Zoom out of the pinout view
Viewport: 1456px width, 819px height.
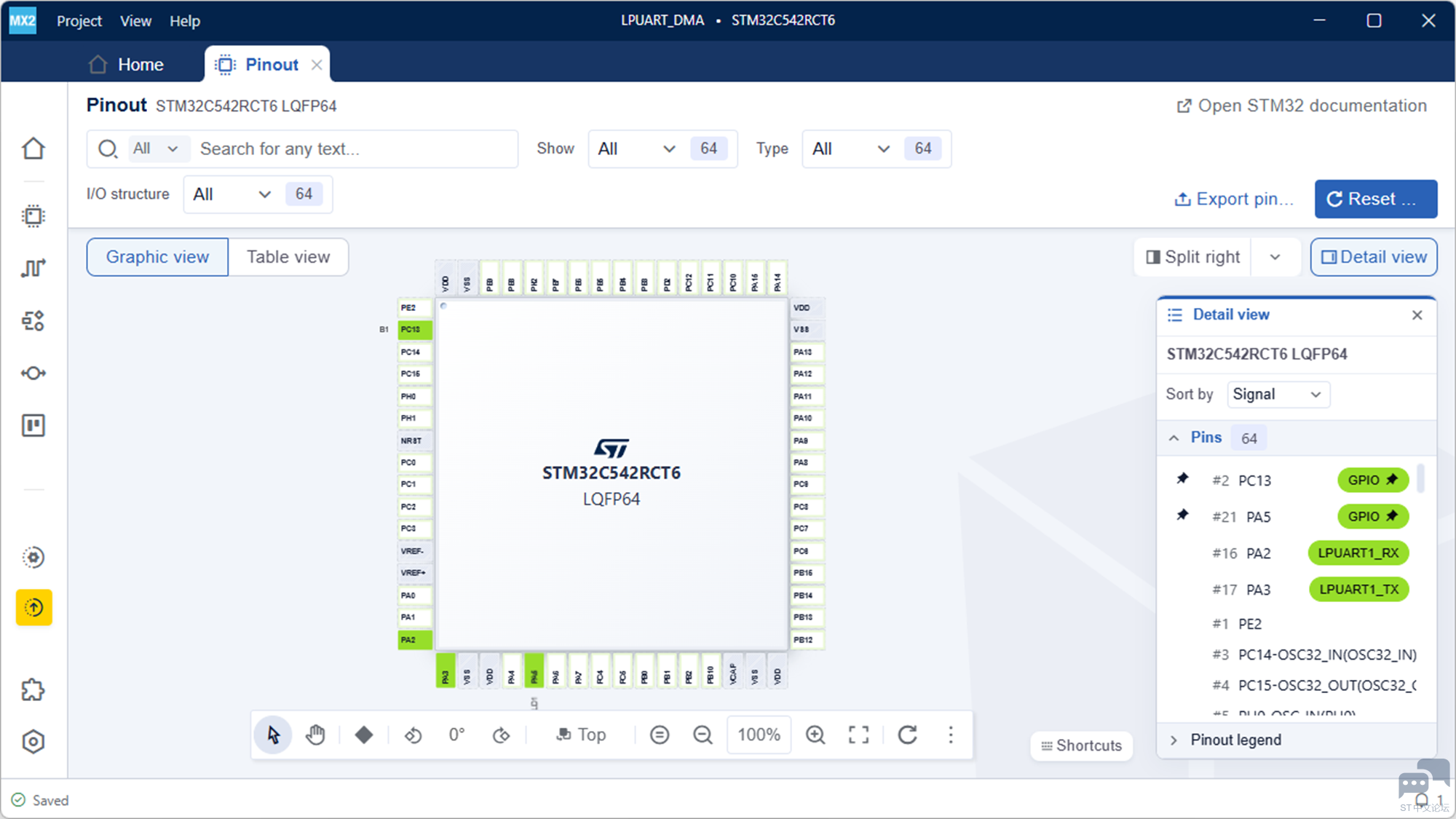(x=703, y=735)
